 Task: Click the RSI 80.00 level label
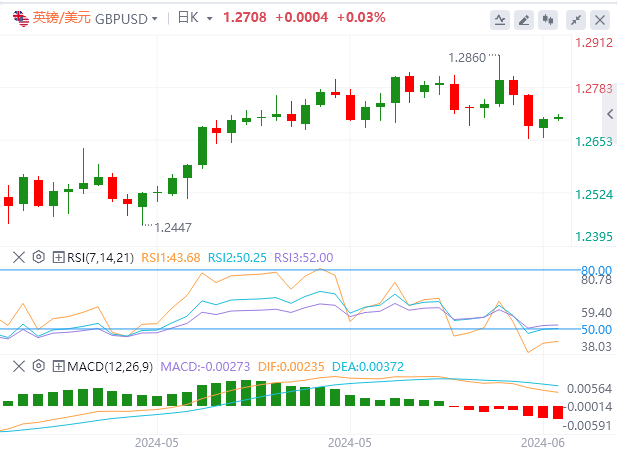pos(597,270)
